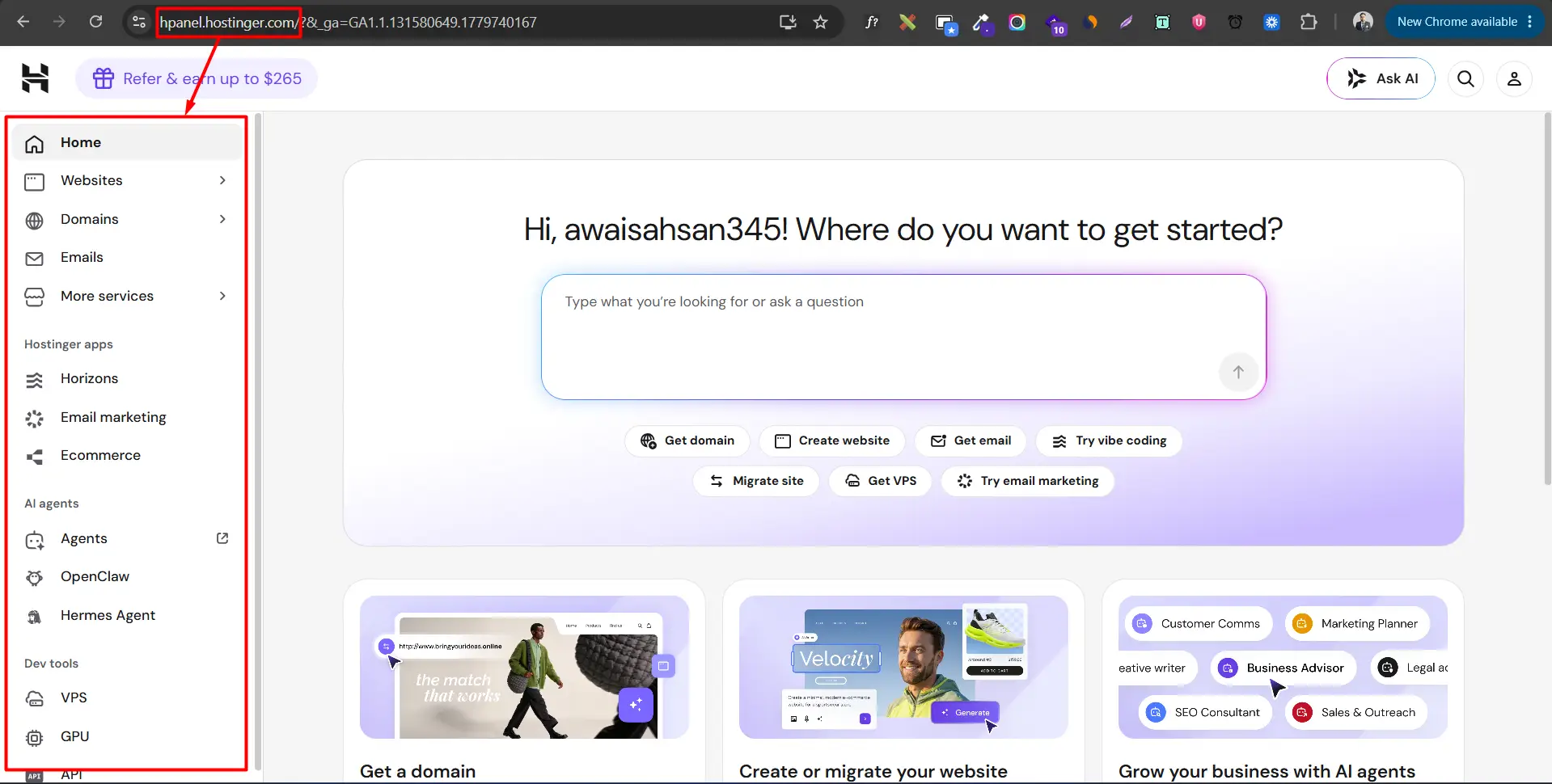Open the Velocity website card image
1552x784 pixels.
(x=903, y=667)
